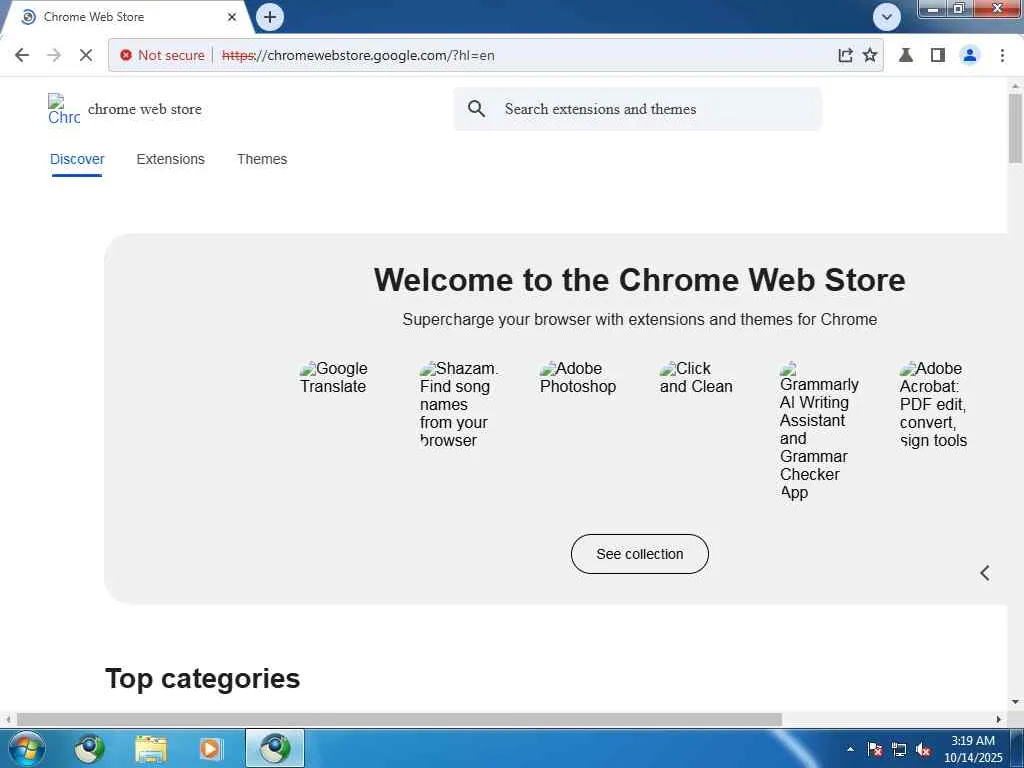Open the tab search dropdown arrow
Screen dimensions: 1024x768
point(886,17)
